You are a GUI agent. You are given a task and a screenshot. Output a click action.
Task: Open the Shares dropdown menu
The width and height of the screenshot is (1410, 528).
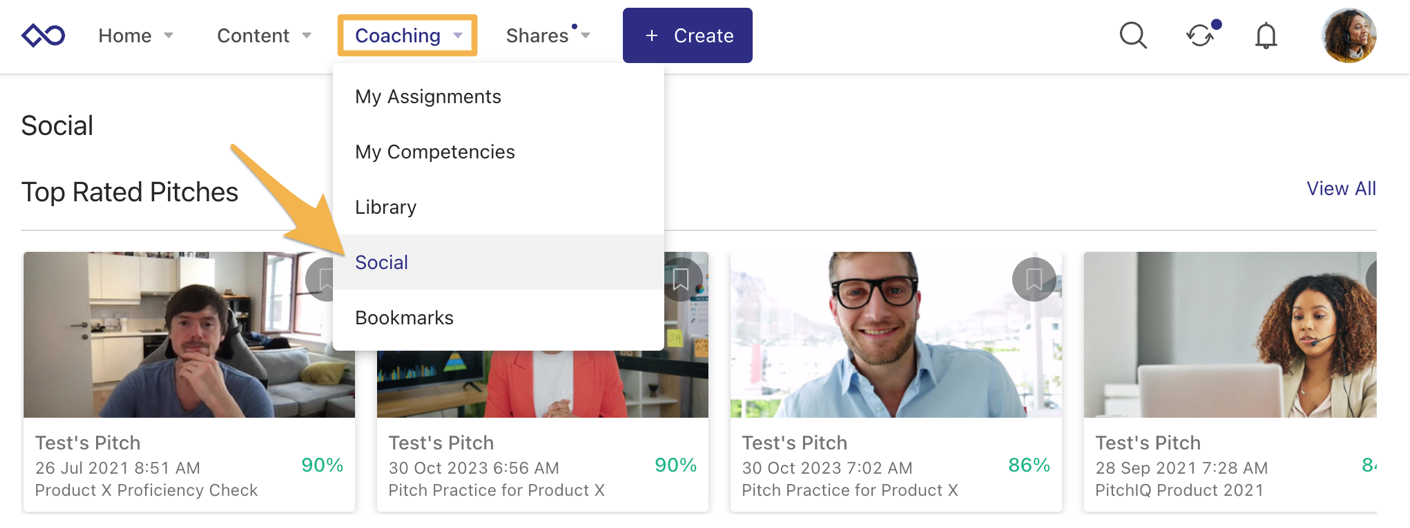pos(547,36)
